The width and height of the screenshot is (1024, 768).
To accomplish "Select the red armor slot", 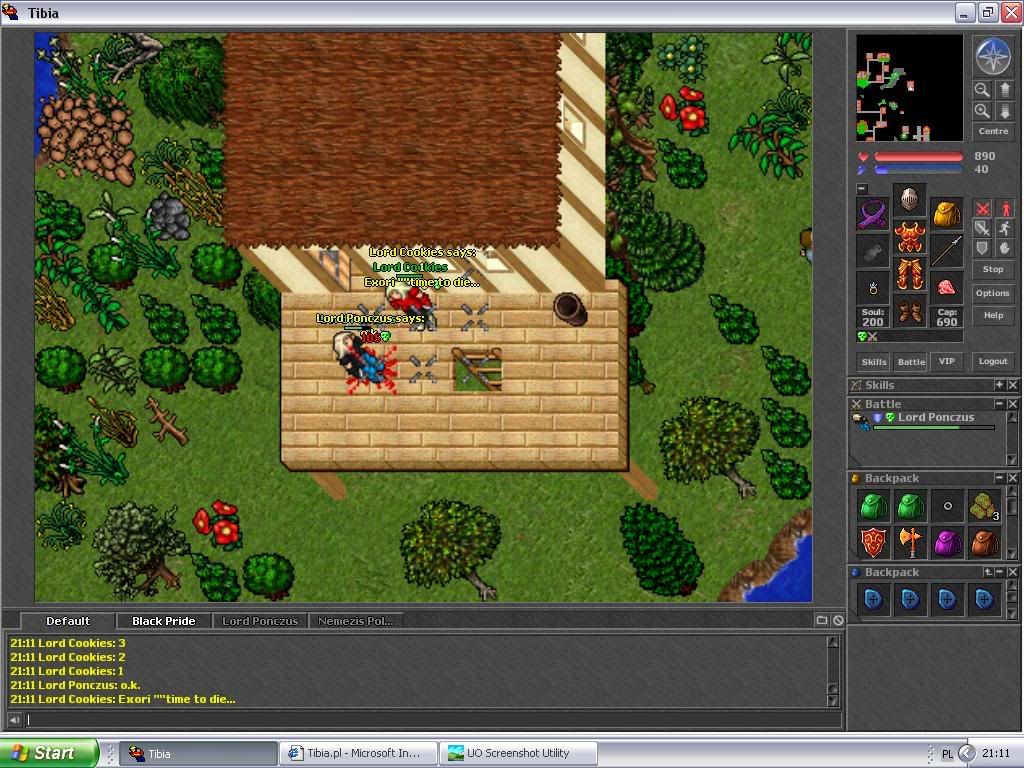I will (x=909, y=236).
